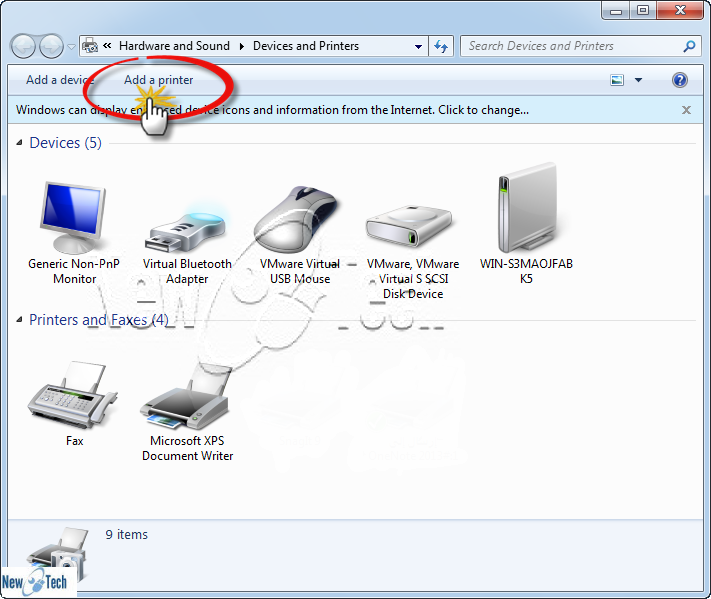This screenshot has width=711, height=599.
Task: Click the Virtual Bluetooth Adapter label
Action: click(x=187, y=271)
